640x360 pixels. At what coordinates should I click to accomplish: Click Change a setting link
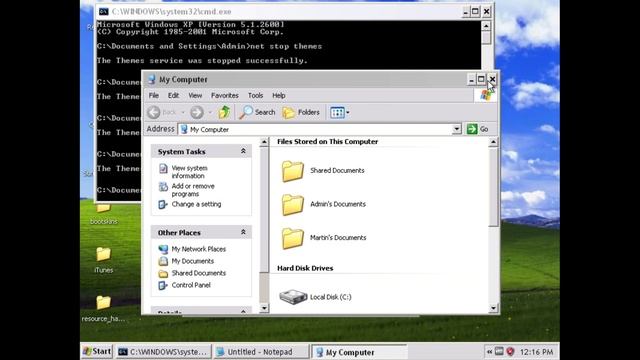click(x=196, y=204)
